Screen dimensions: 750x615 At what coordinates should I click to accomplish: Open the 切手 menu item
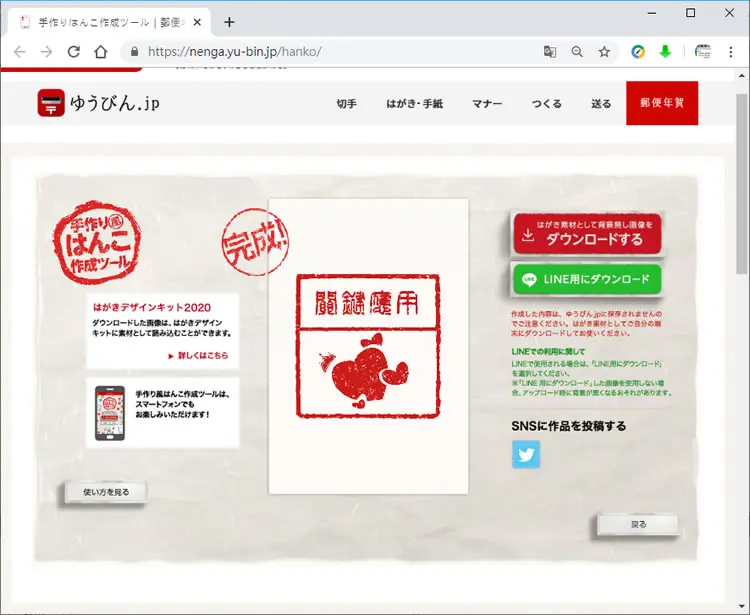click(346, 103)
